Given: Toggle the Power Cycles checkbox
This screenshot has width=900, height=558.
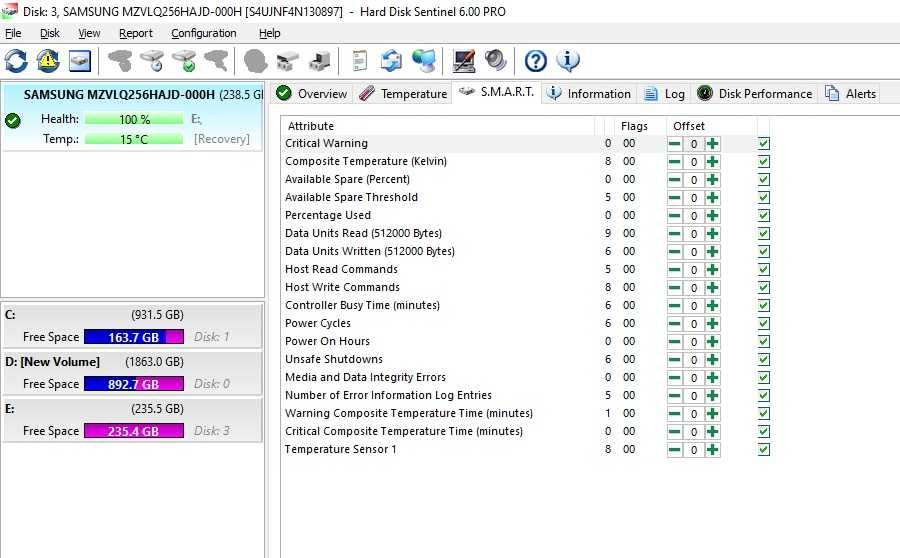Looking at the screenshot, I should tap(763, 324).
